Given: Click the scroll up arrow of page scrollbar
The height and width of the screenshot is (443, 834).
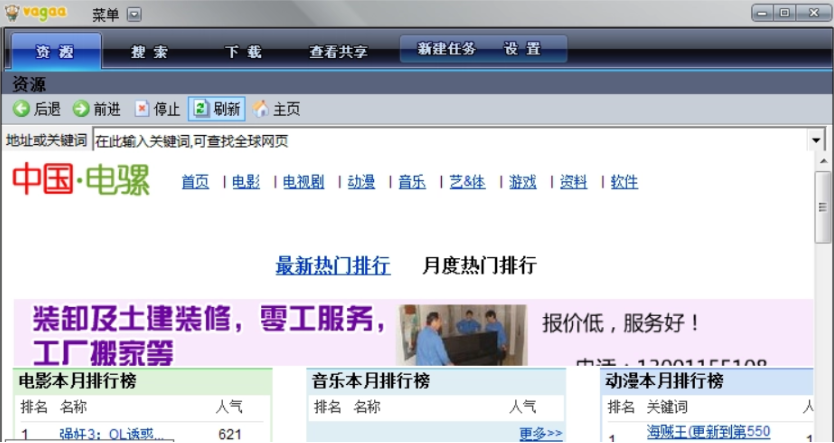Looking at the screenshot, I should coord(823,161).
